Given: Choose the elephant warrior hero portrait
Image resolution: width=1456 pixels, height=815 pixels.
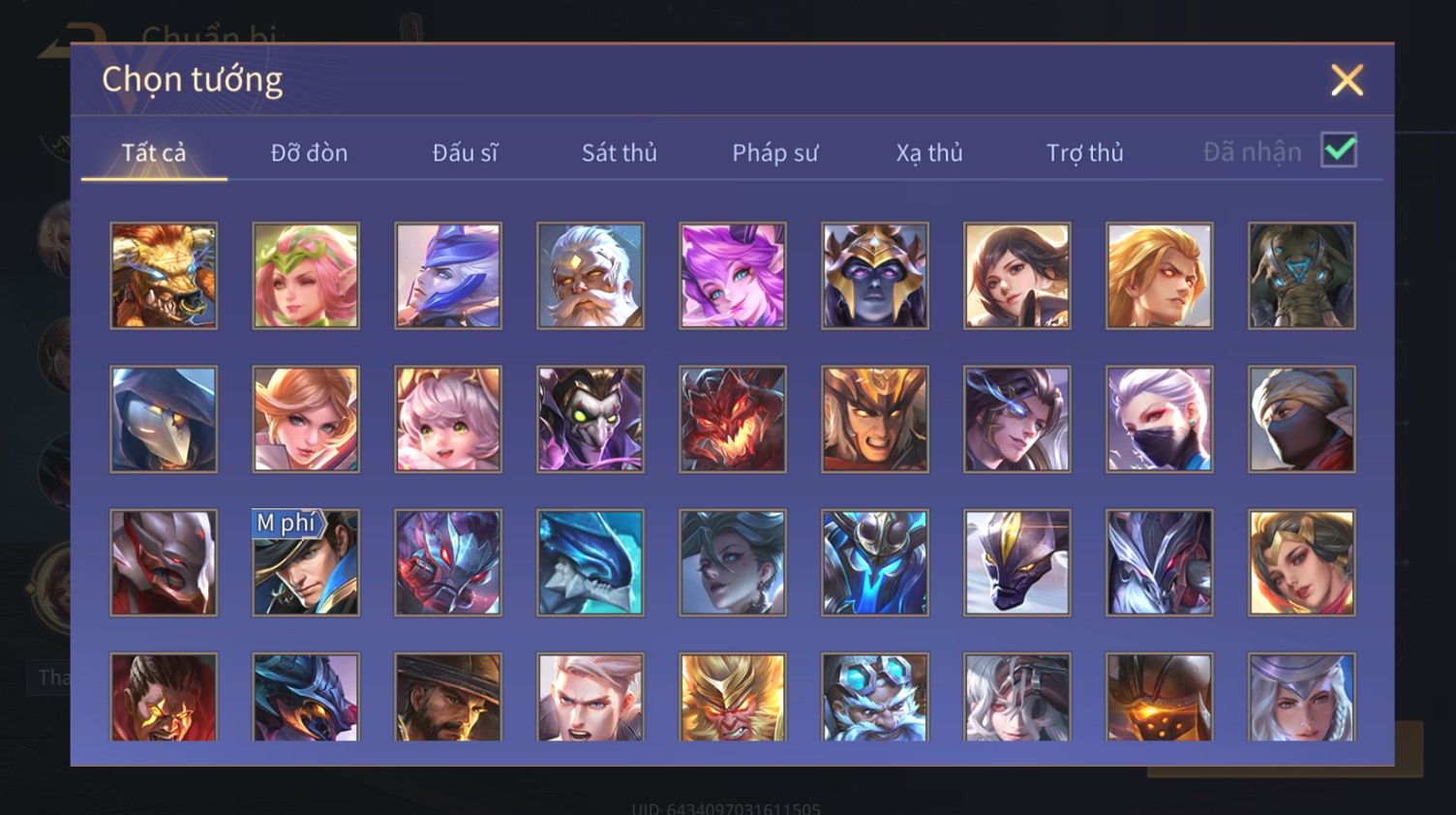Looking at the screenshot, I should click(1302, 276).
